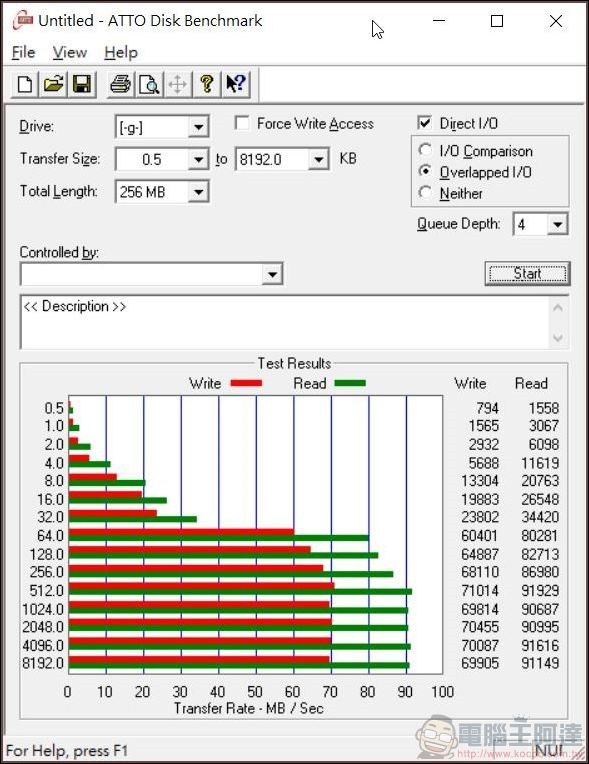Viewport: 589px width, 764px height.
Task: Click the Save floppy disk icon
Action: tap(81, 84)
